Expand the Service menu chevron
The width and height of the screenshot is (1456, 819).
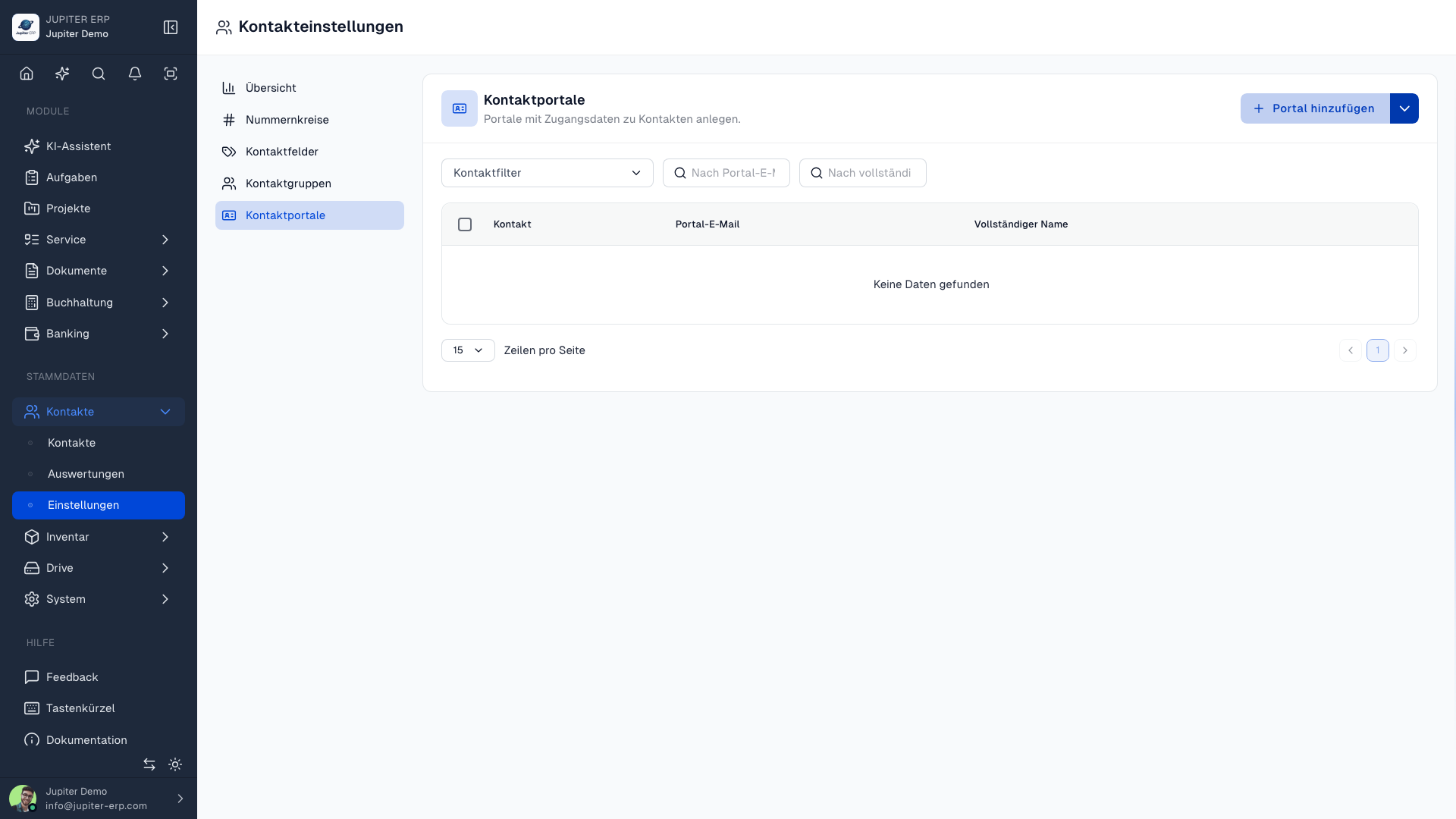point(165,240)
